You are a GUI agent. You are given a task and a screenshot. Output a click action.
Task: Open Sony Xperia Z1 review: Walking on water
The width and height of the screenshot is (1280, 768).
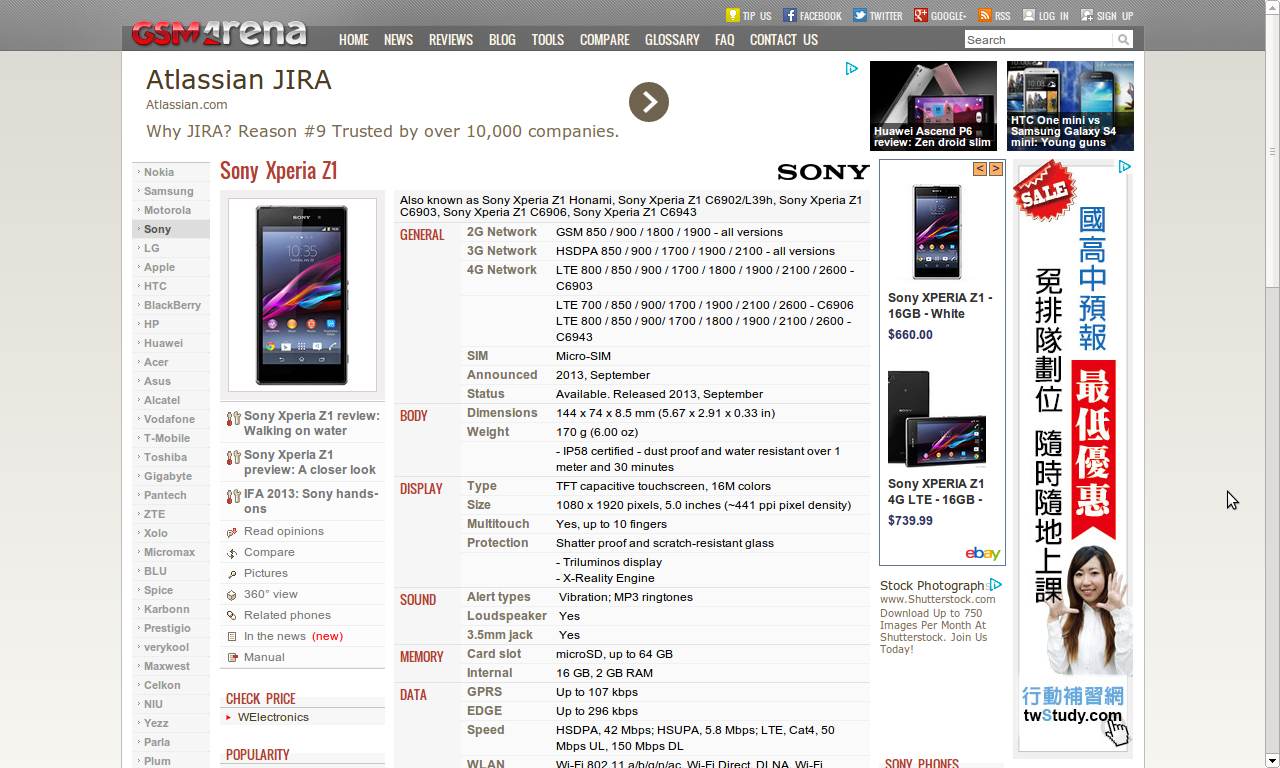311,423
